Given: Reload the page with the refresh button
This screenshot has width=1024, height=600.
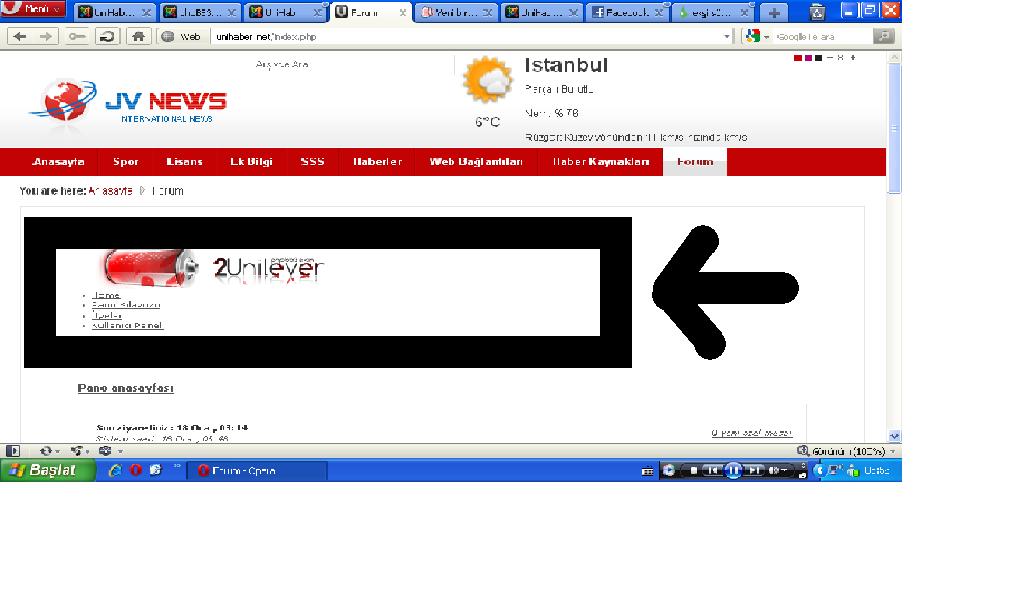Looking at the screenshot, I should click(x=107, y=37).
